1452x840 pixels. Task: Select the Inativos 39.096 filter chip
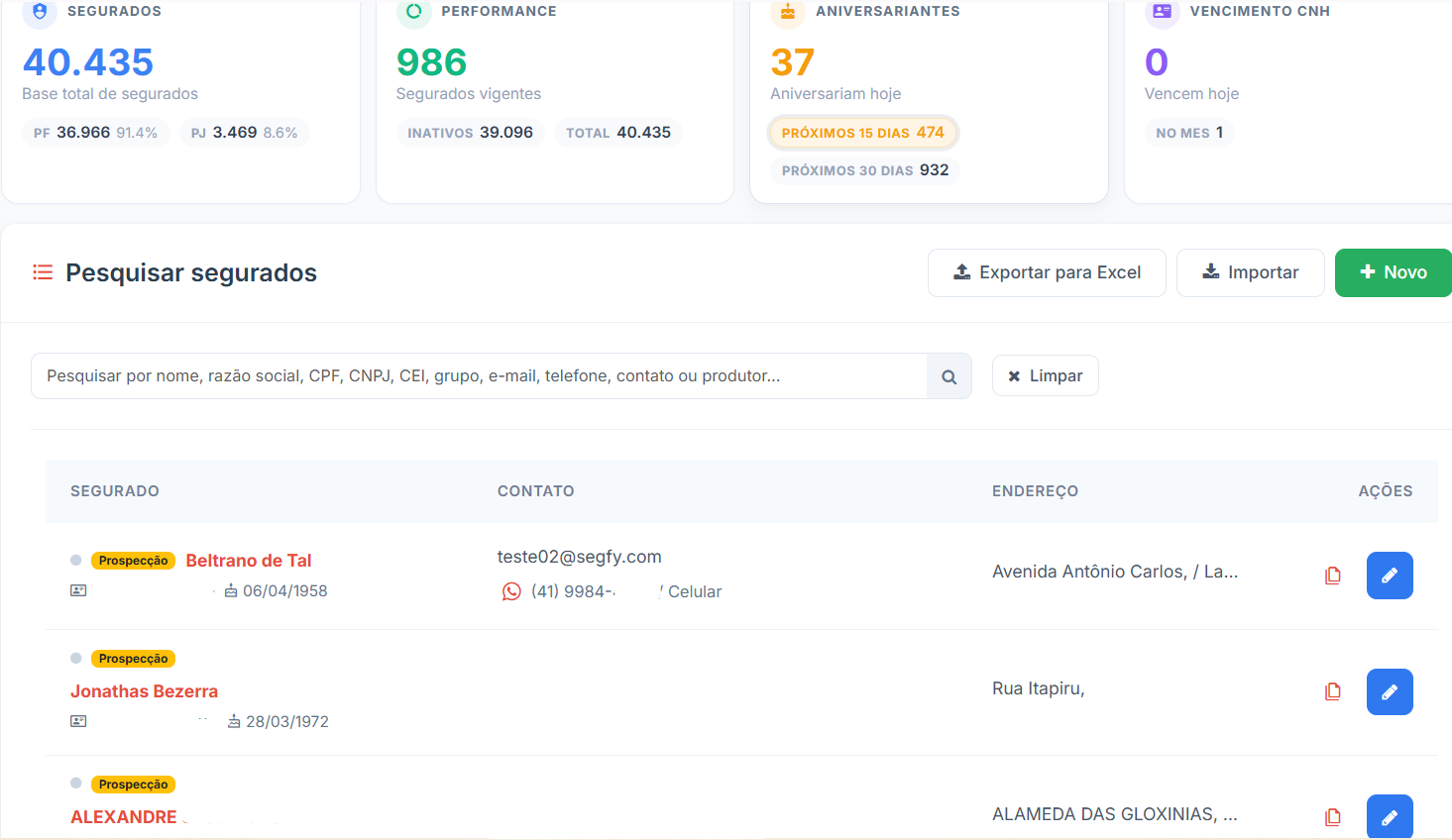tap(470, 133)
